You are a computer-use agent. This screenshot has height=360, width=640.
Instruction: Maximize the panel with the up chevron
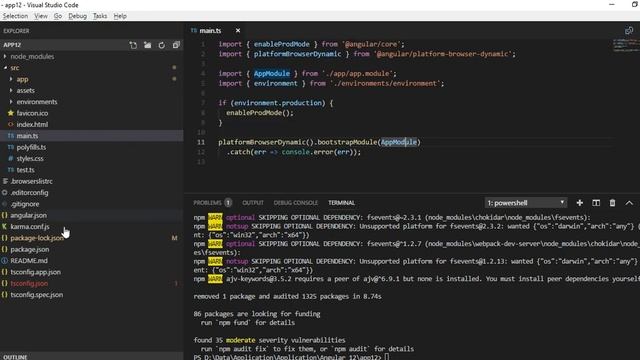coord(629,203)
